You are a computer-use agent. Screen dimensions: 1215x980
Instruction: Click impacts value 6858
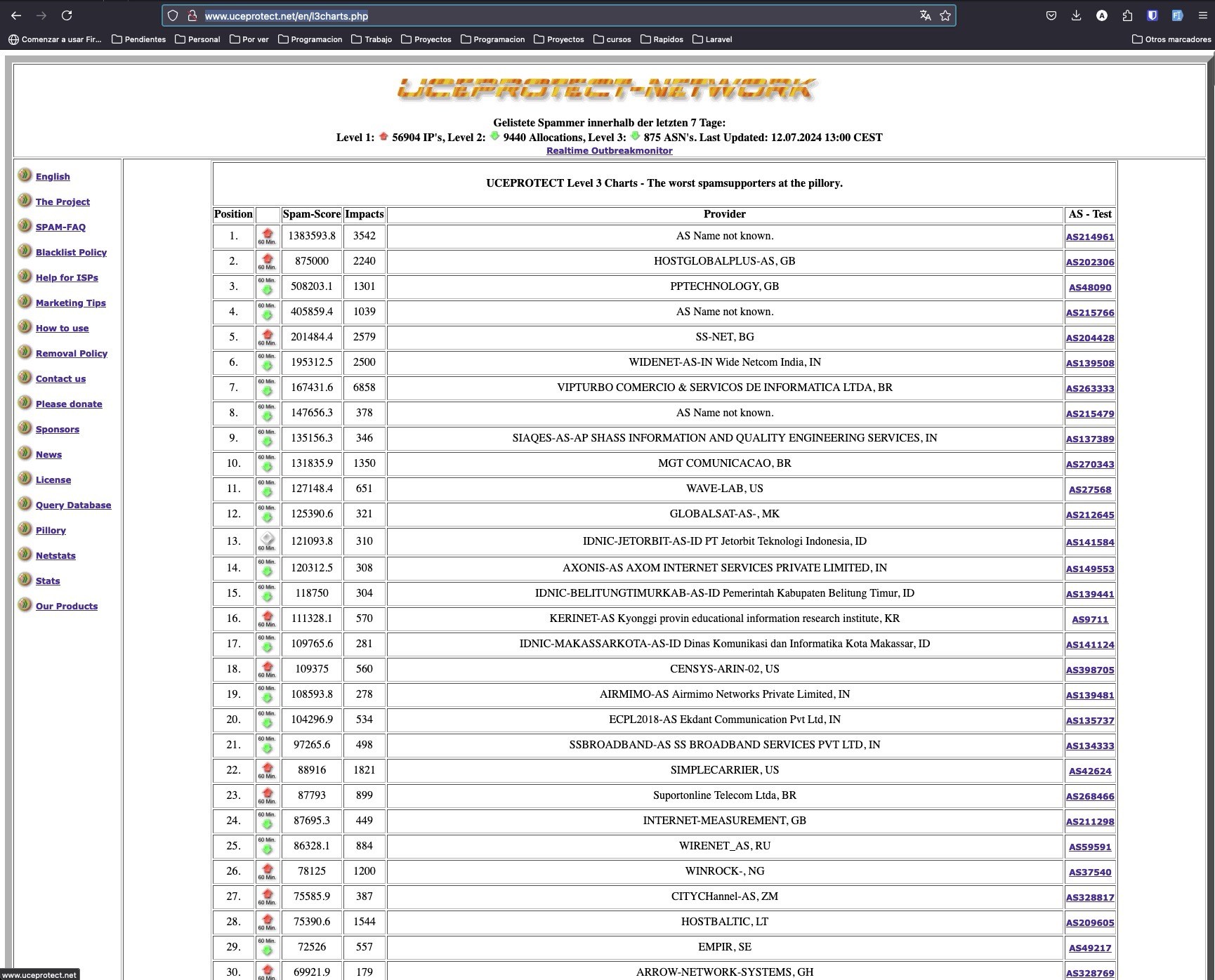[x=364, y=388]
